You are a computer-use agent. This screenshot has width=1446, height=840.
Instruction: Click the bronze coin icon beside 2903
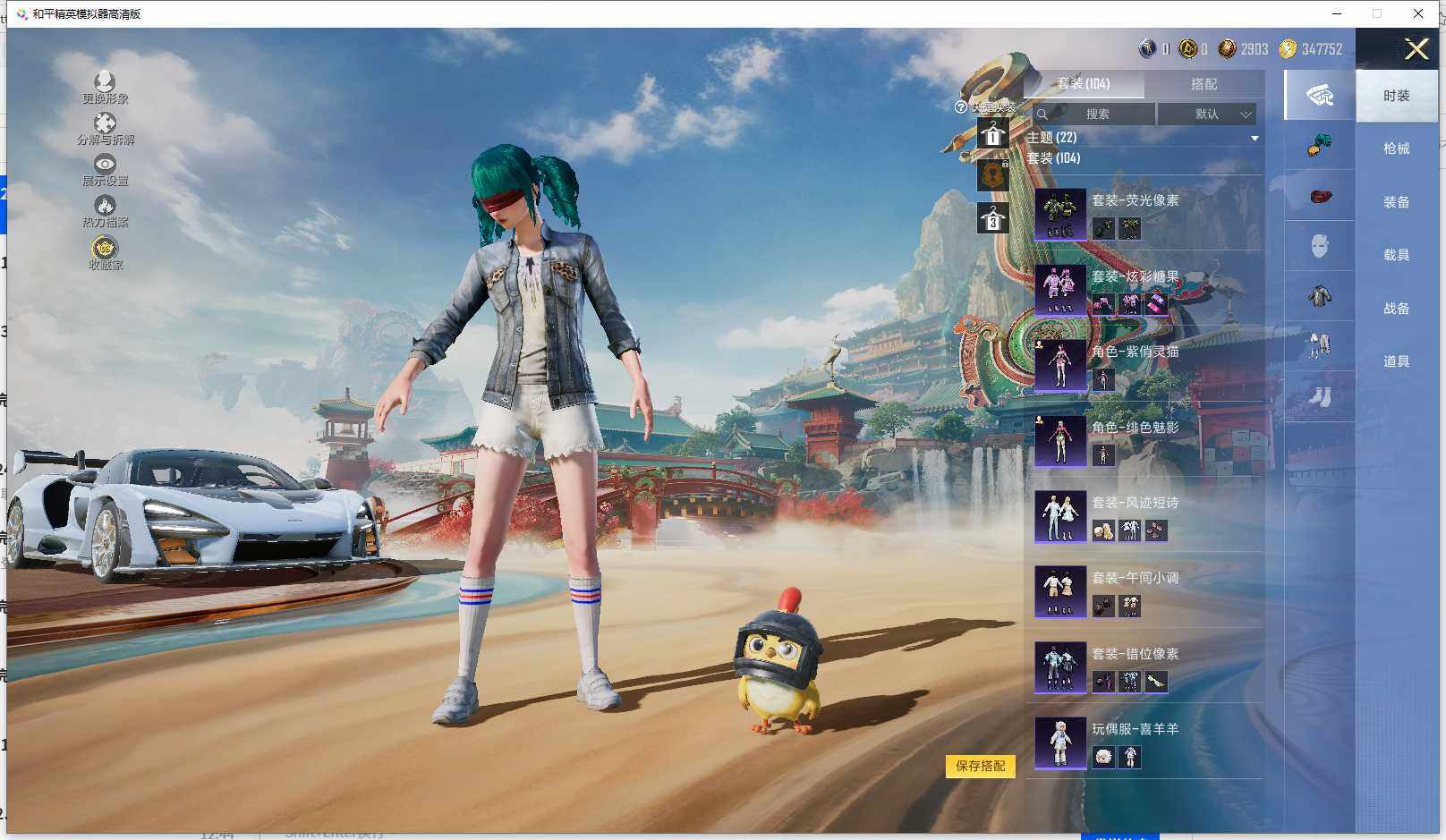[x=1228, y=48]
